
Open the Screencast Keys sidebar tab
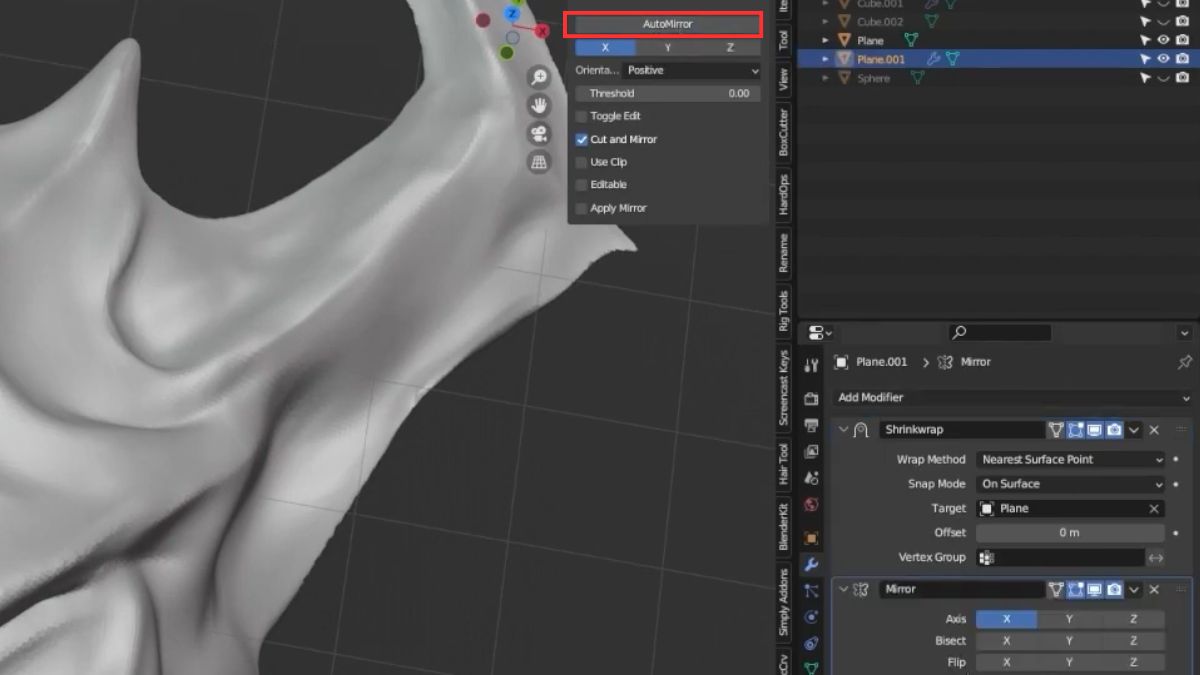[783, 388]
